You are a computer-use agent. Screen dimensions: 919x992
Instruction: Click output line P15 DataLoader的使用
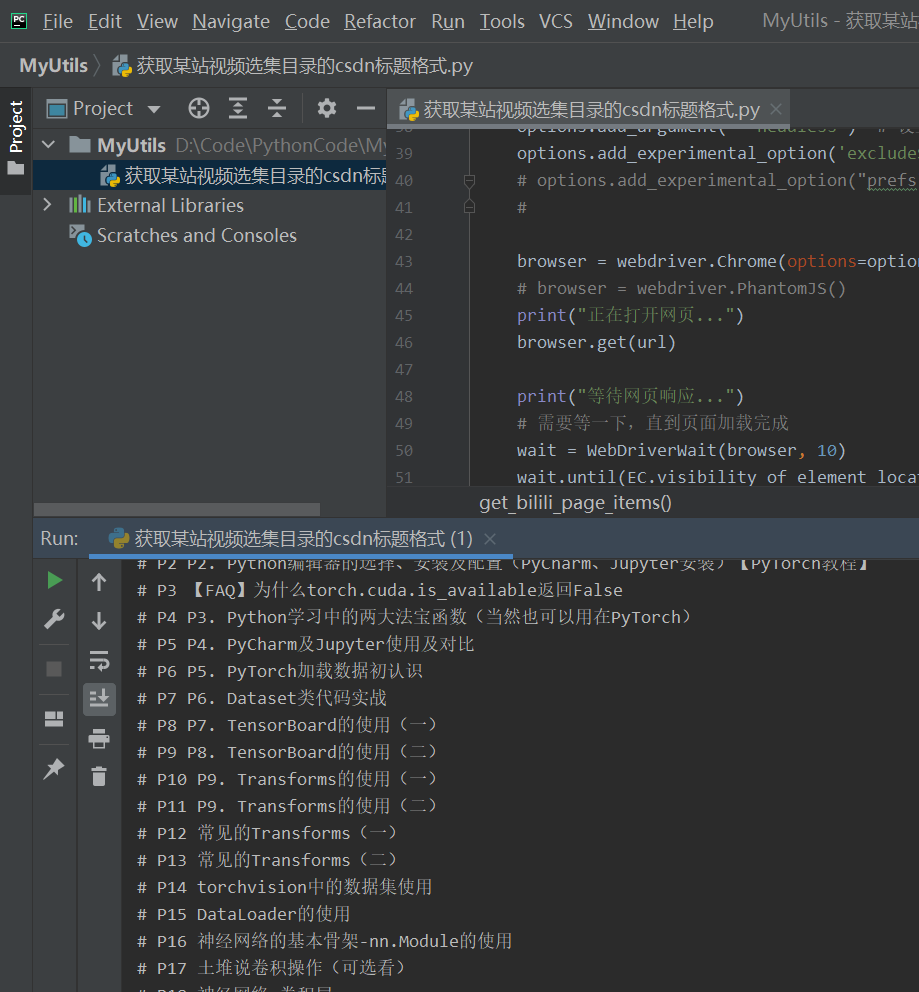[x=244, y=915]
